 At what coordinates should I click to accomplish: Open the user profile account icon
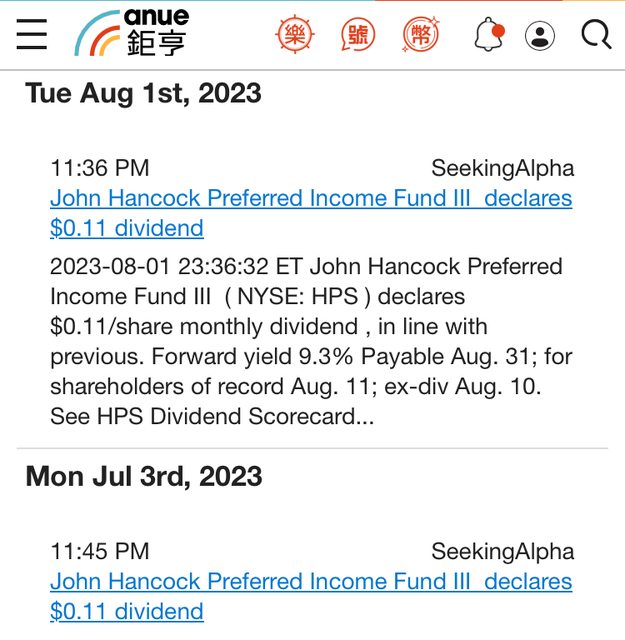pos(540,36)
